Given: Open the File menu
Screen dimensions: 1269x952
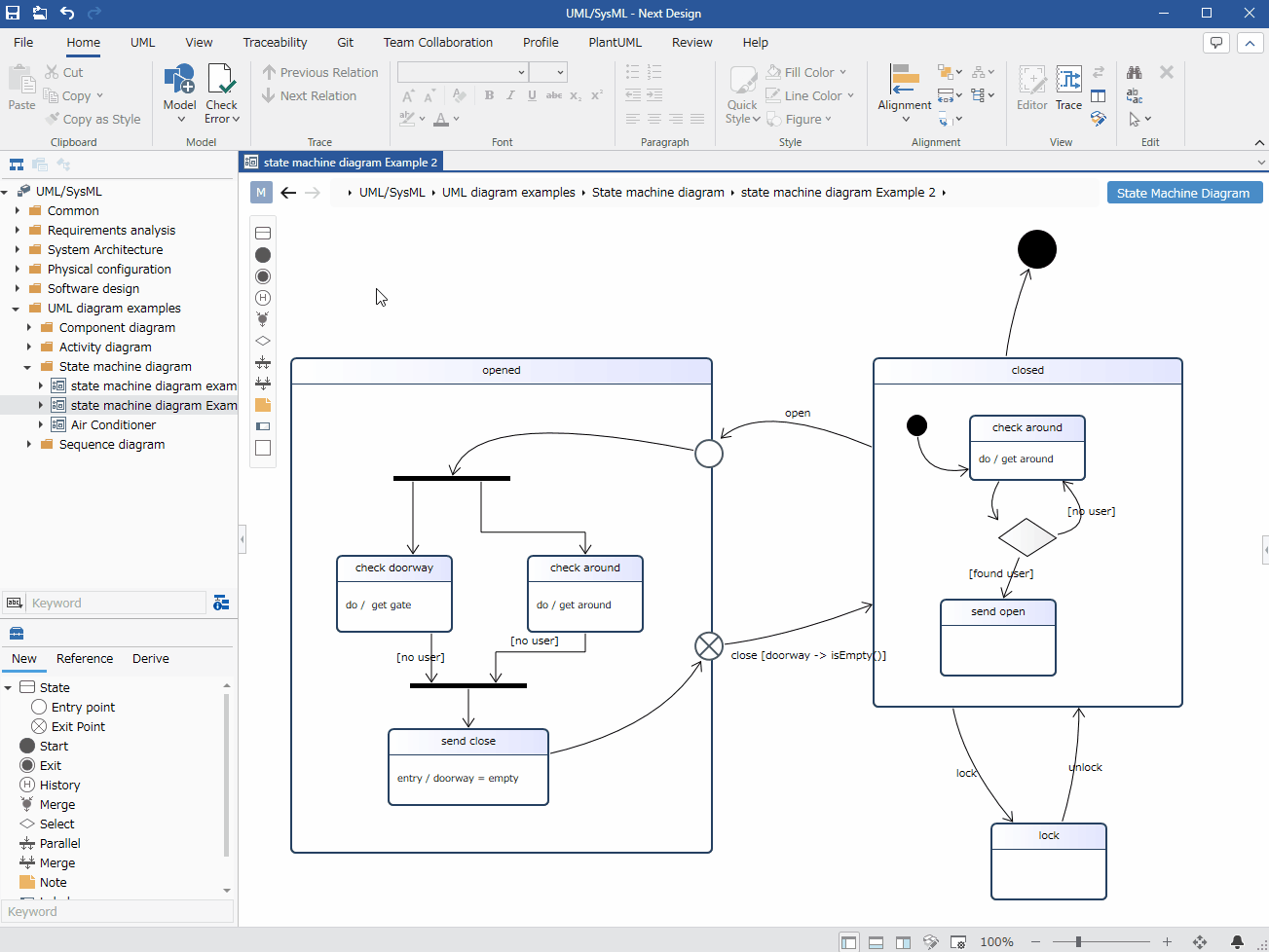Looking at the screenshot, I should (23, 43).
